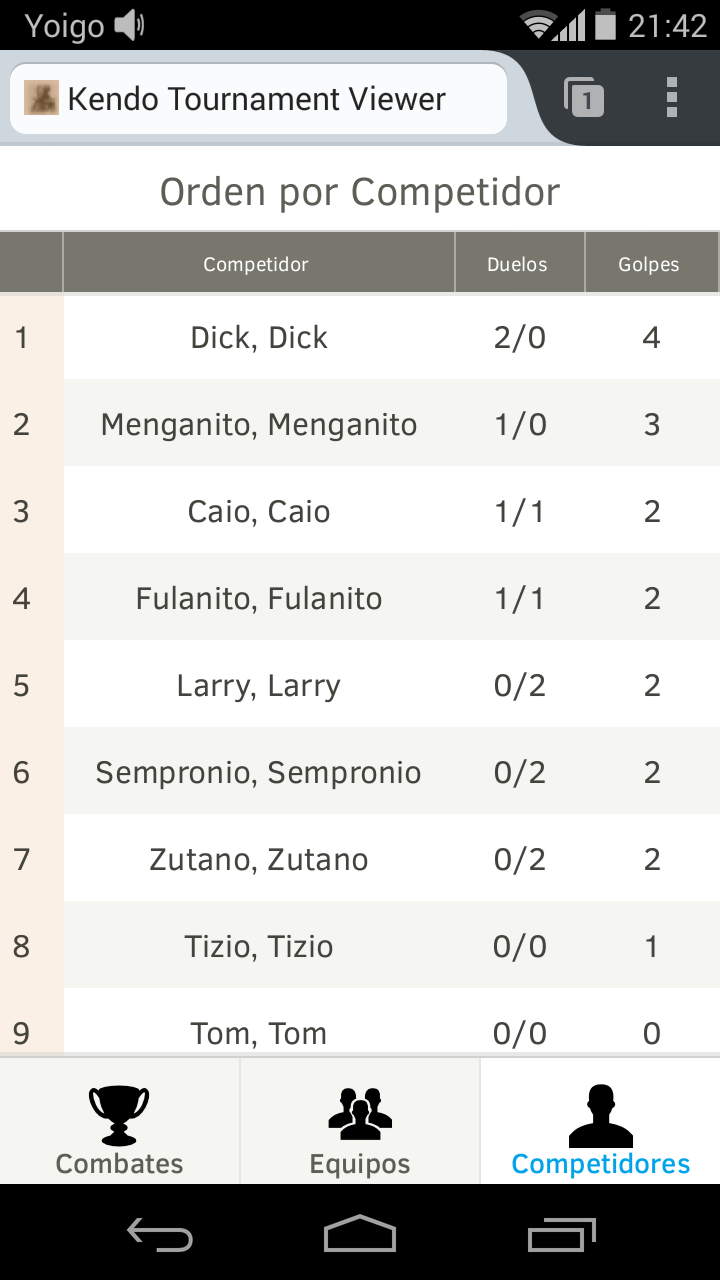Tap the person silhouette Competidores icon
720x1280 pixels.
click(x=600, y=1116)
